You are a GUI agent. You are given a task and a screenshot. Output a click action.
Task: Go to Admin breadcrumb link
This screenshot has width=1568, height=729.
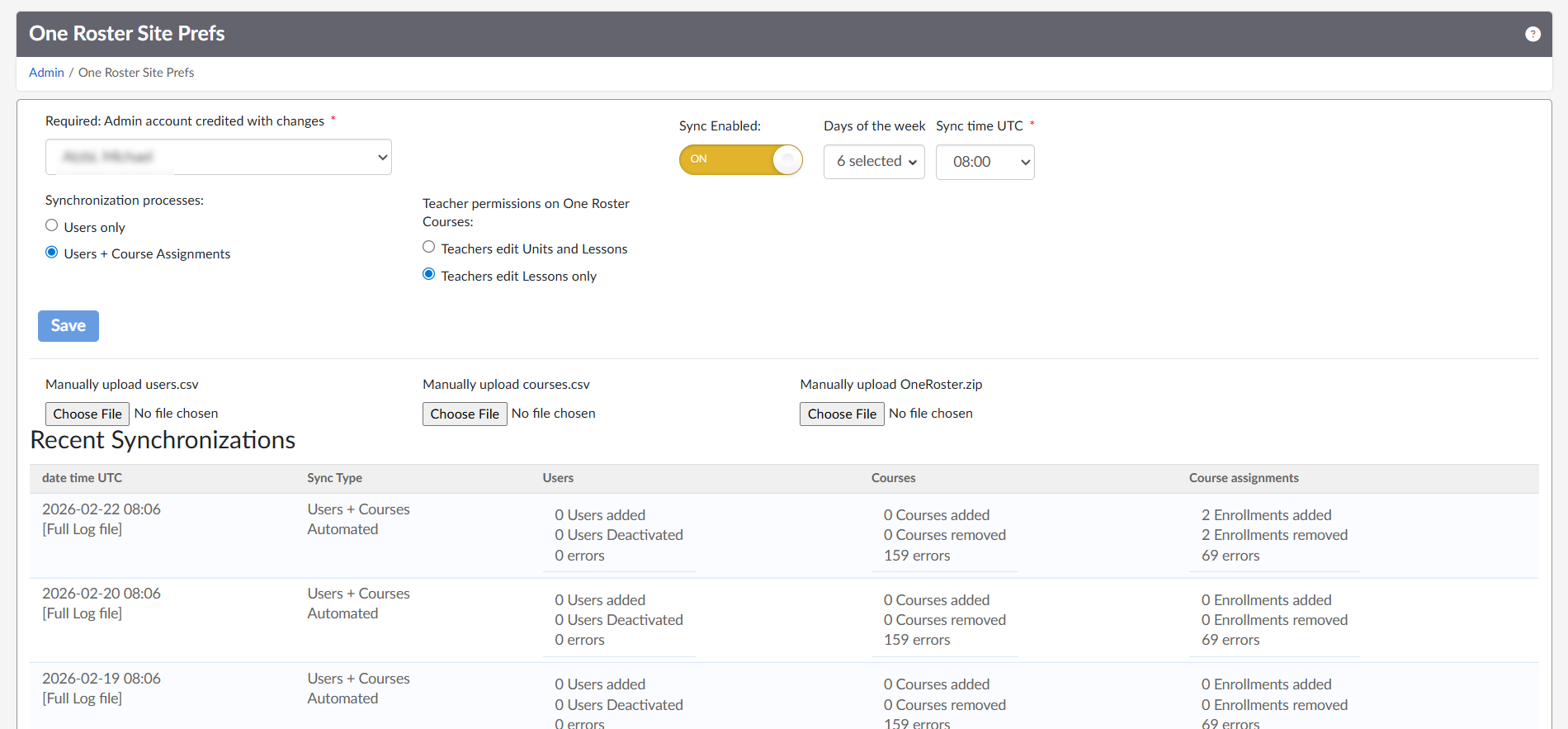coord(46,73)
